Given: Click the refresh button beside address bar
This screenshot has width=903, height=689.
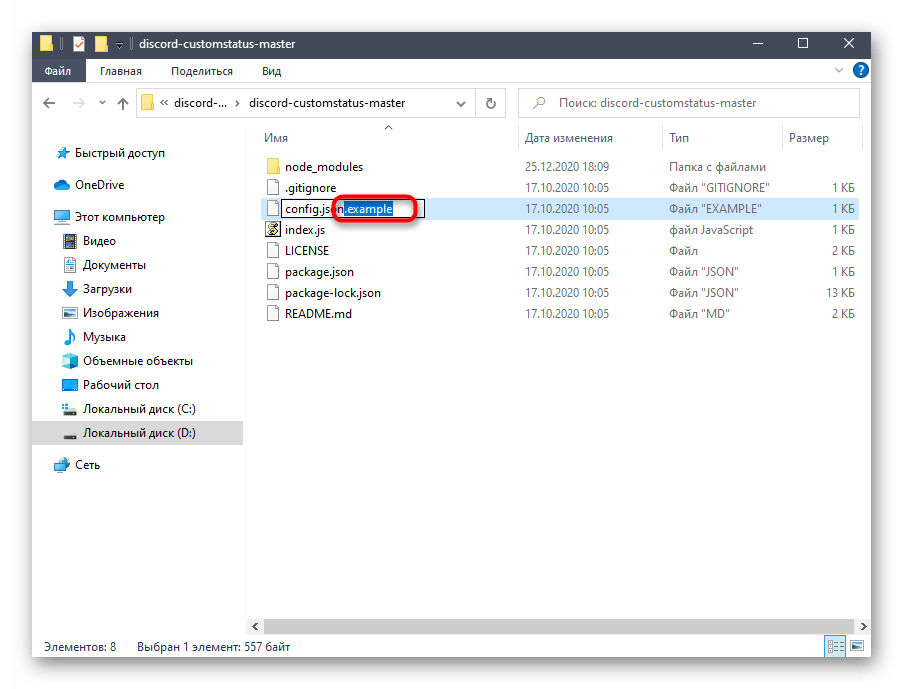Looking at the screenshot, I should (x=490, y=103).
